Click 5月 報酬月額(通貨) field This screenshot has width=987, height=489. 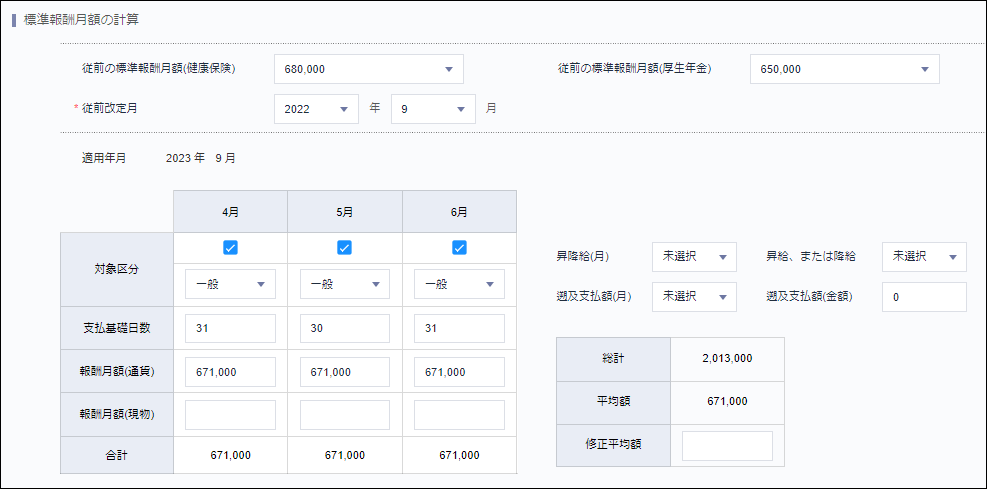tap(345, 372)
